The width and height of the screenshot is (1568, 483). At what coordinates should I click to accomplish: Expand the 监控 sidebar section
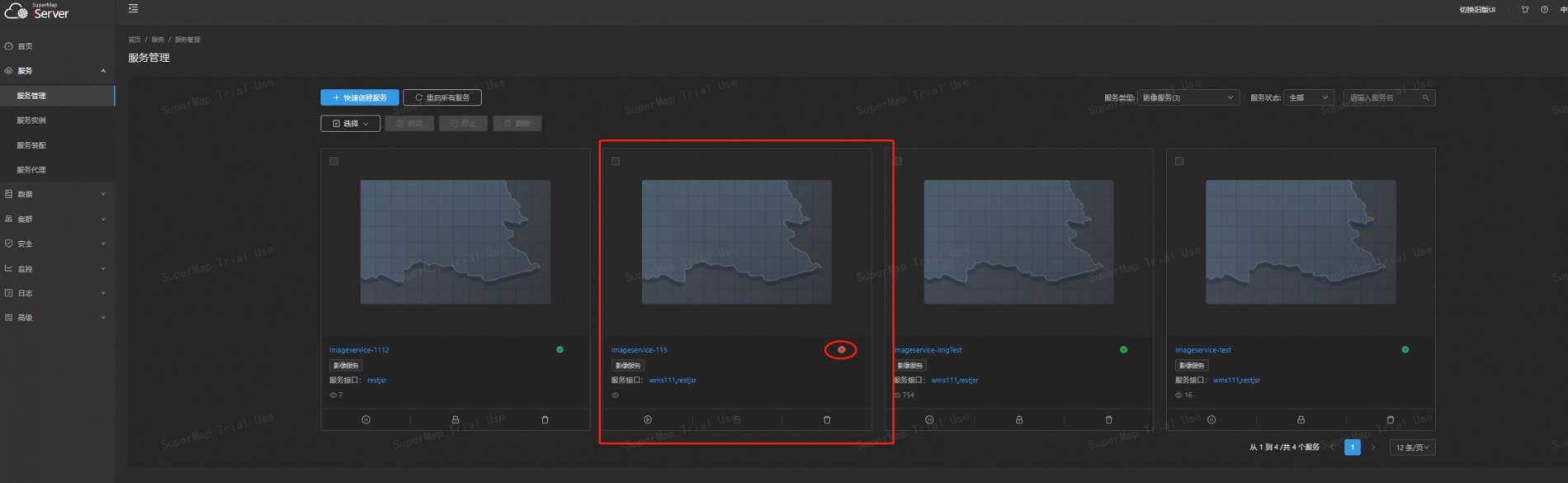coord(57,268)
